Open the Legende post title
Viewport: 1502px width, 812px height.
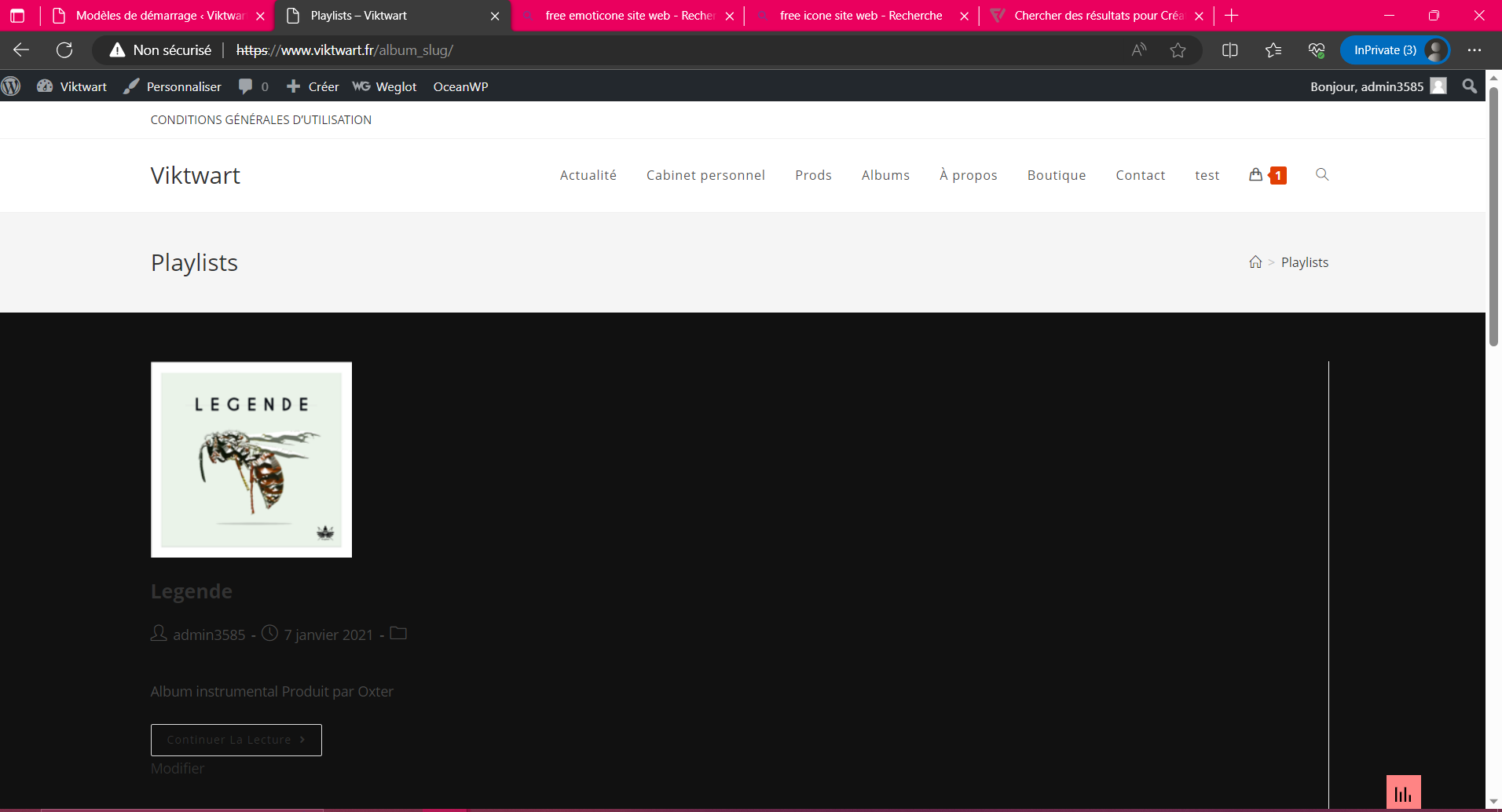(x=192, y=591)
